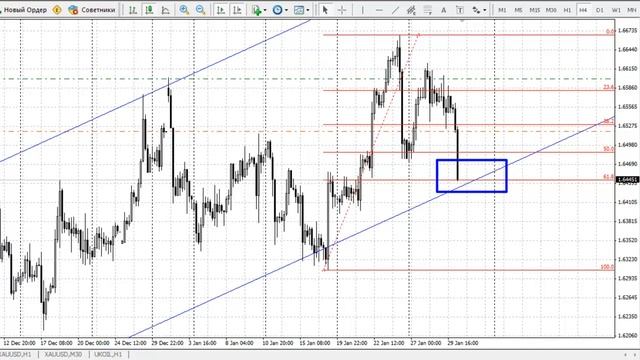Click the Новый Ордер (New Order) button

tap(24, 9)
